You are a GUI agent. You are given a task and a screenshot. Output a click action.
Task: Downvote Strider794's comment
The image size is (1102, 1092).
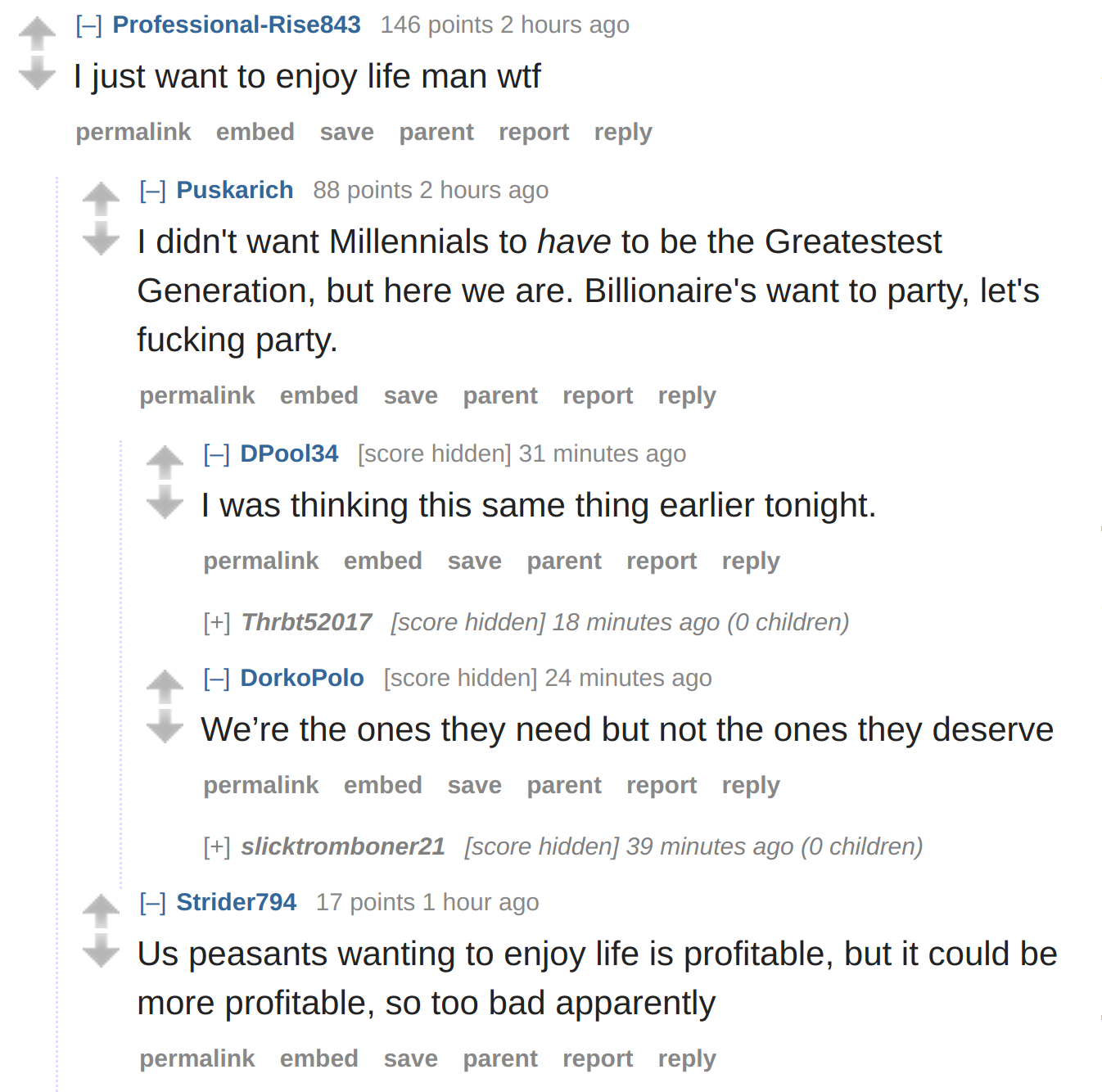101,950
